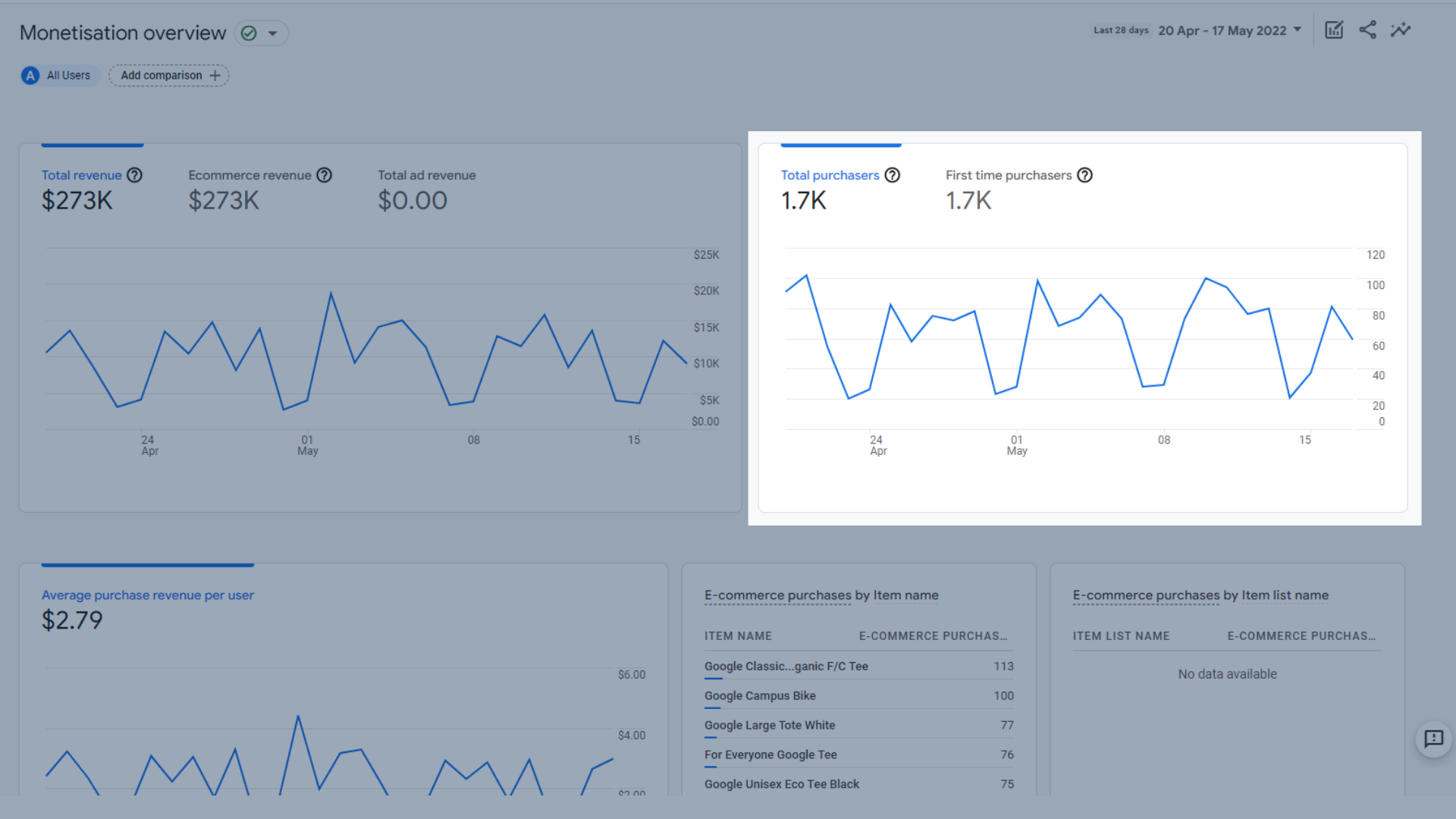Select the First time purchasers tab

pos(1008,175)
